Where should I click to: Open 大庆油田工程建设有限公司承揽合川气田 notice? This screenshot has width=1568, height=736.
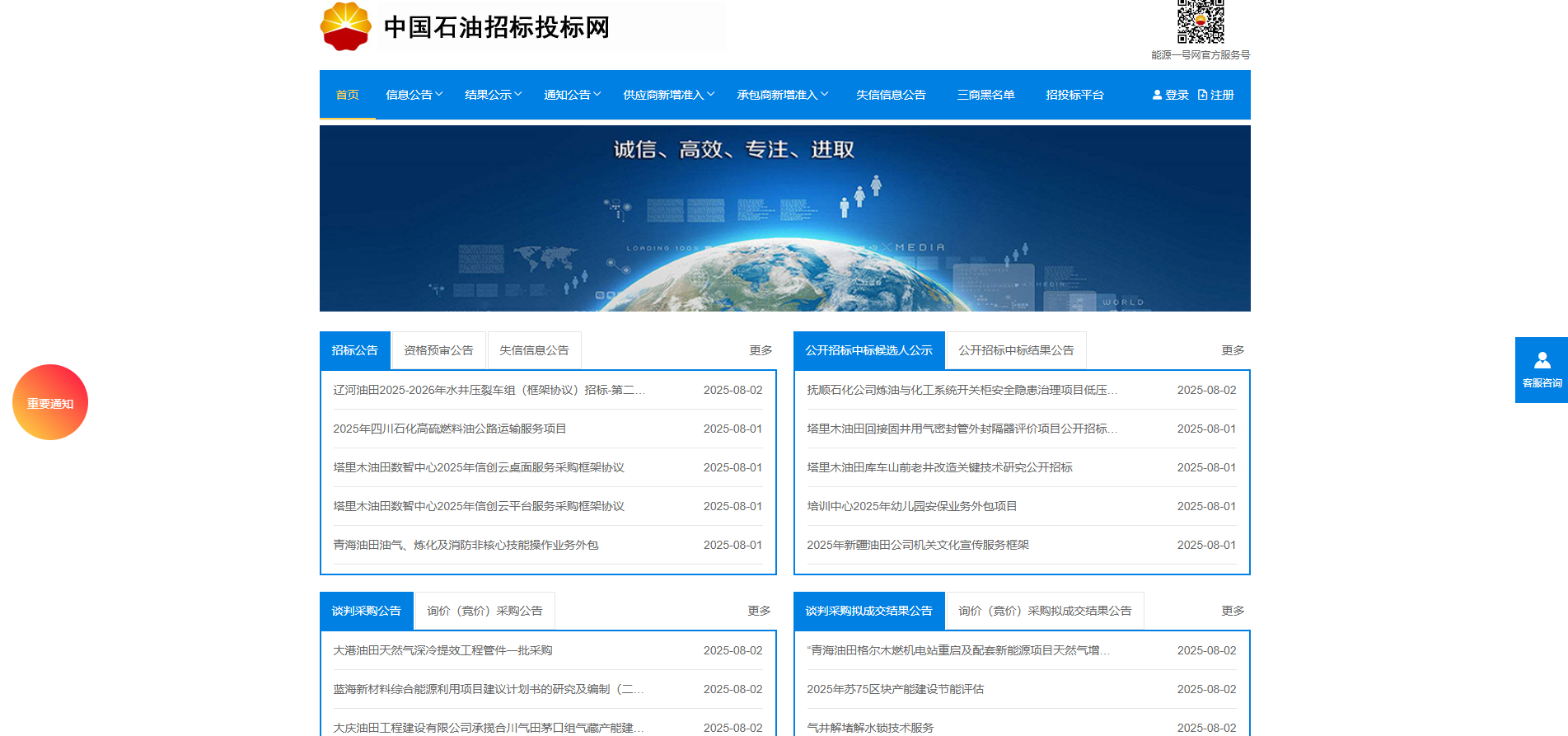[489, 728]
